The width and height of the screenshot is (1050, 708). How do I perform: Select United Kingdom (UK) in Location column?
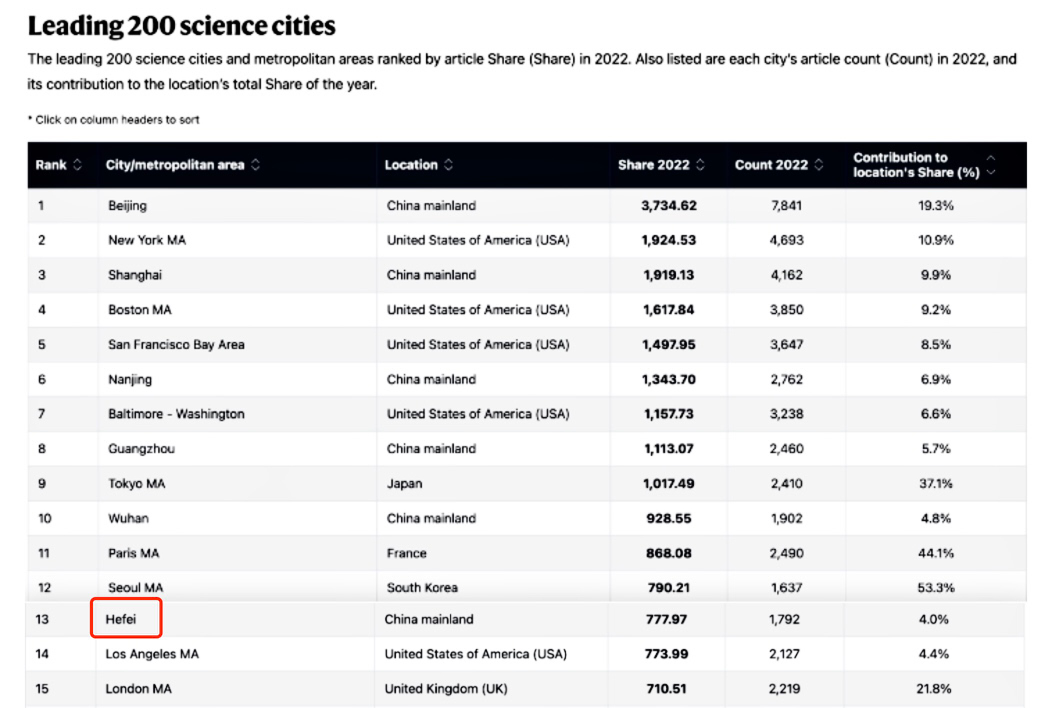[x=446, y=689]
